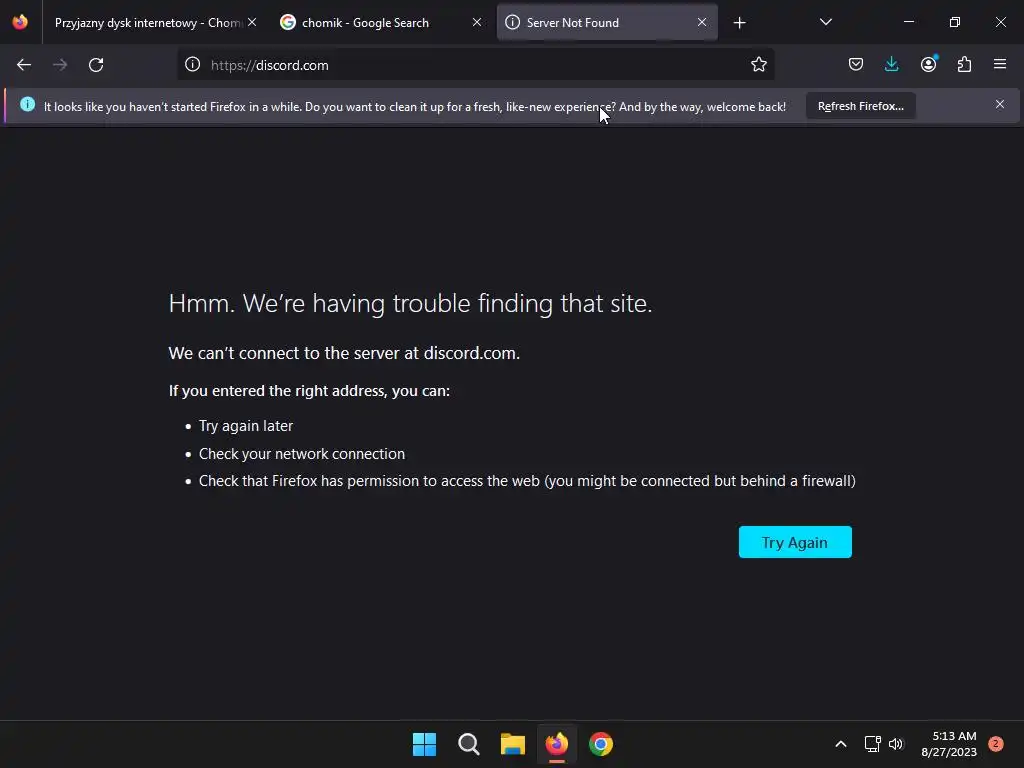Viewport: 1024px width, 768px height.
Task: Launch Google Chrome from taskbar
Action: point(601,744)
